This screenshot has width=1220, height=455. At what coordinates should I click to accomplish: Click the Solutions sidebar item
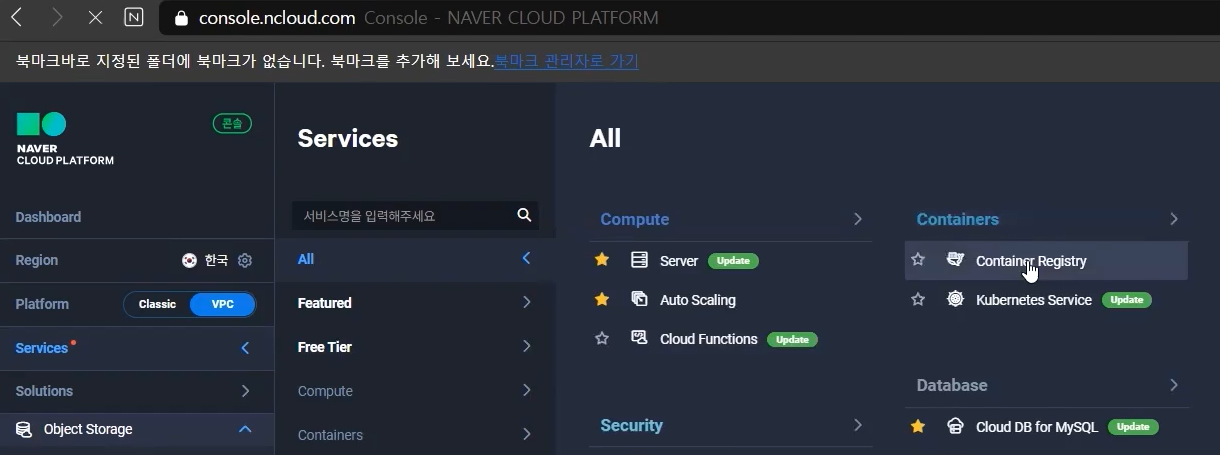(137, 391)
